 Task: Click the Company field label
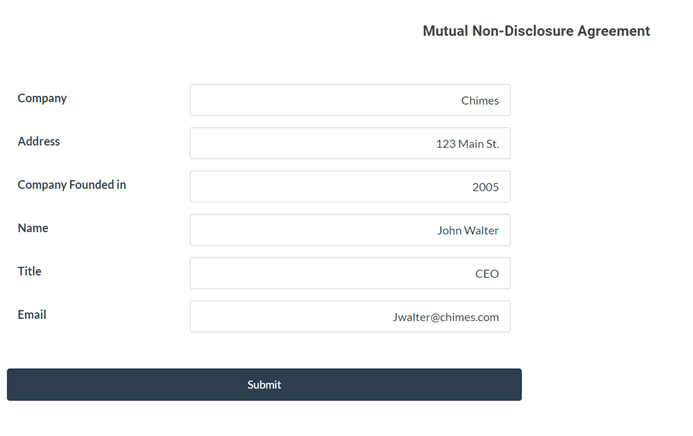tap(42, 98)
